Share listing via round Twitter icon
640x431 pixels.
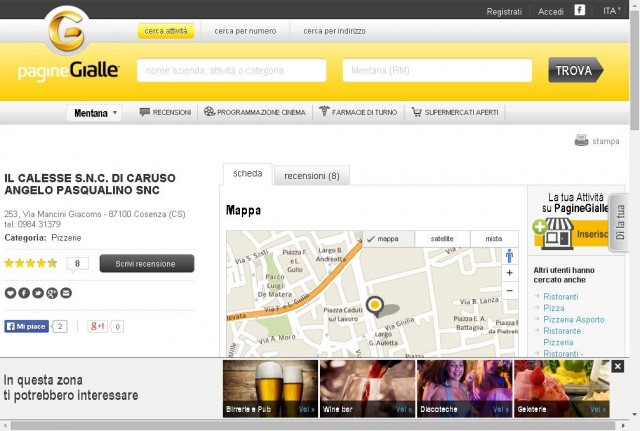pos(38,293)
